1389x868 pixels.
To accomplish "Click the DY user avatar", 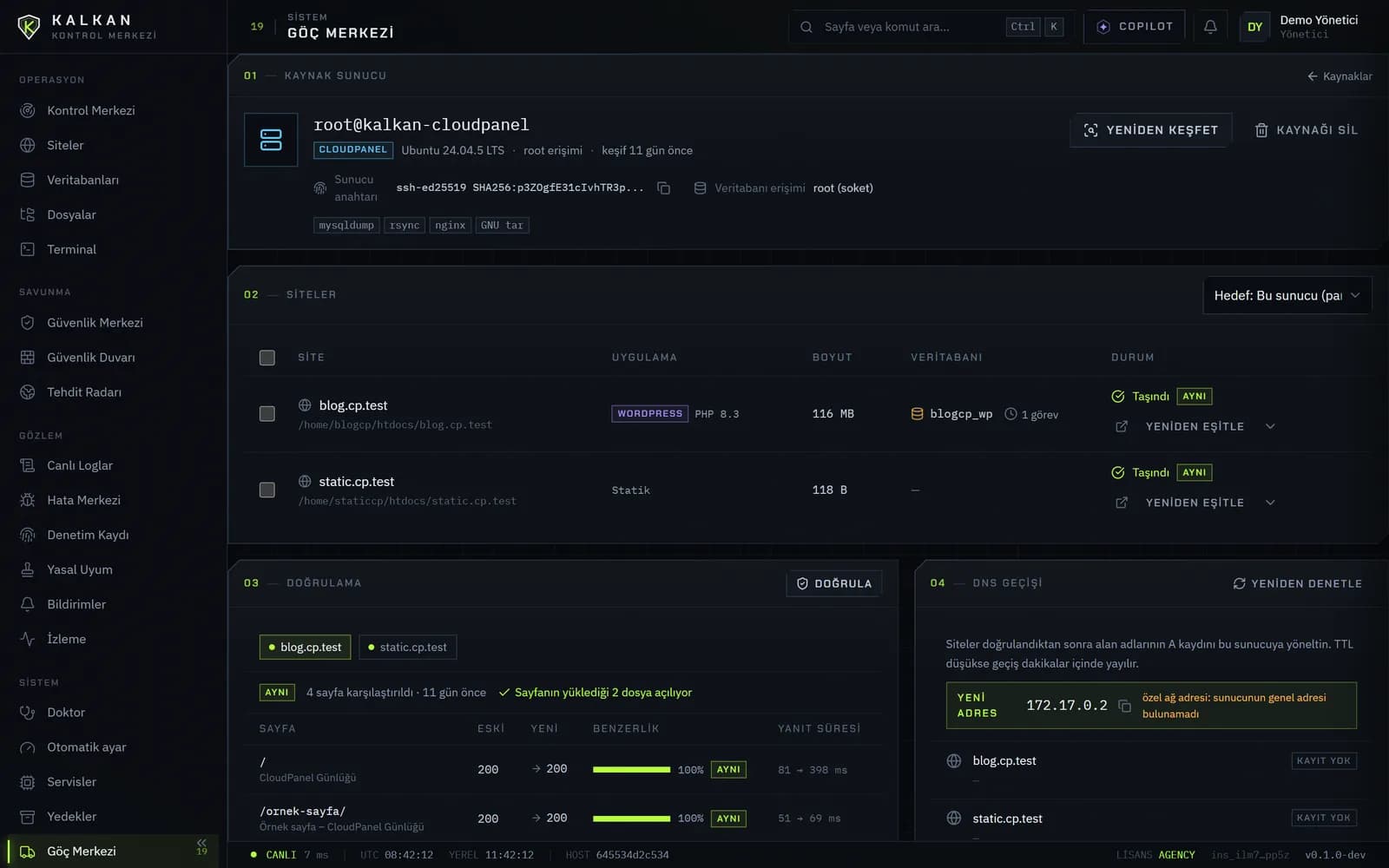I will pos(1254,27).
